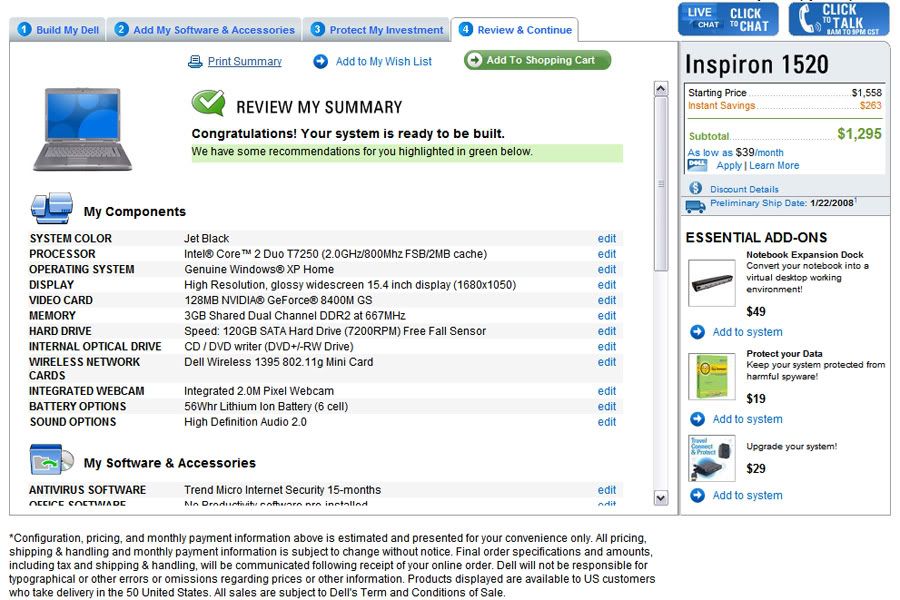Start a Live Chat with Click to Chat
The width and height of the screenshot is (900, 600).
[x=728, y=19]
